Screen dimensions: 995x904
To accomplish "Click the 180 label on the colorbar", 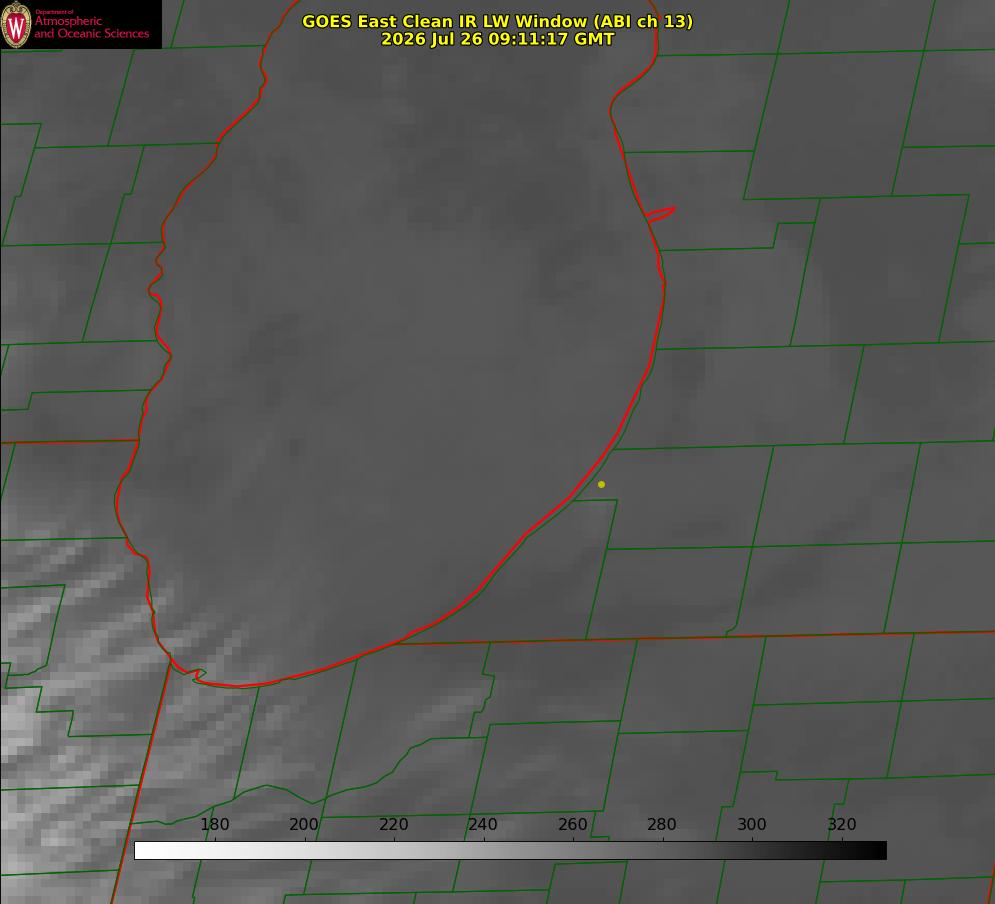I will coord(214,824).
